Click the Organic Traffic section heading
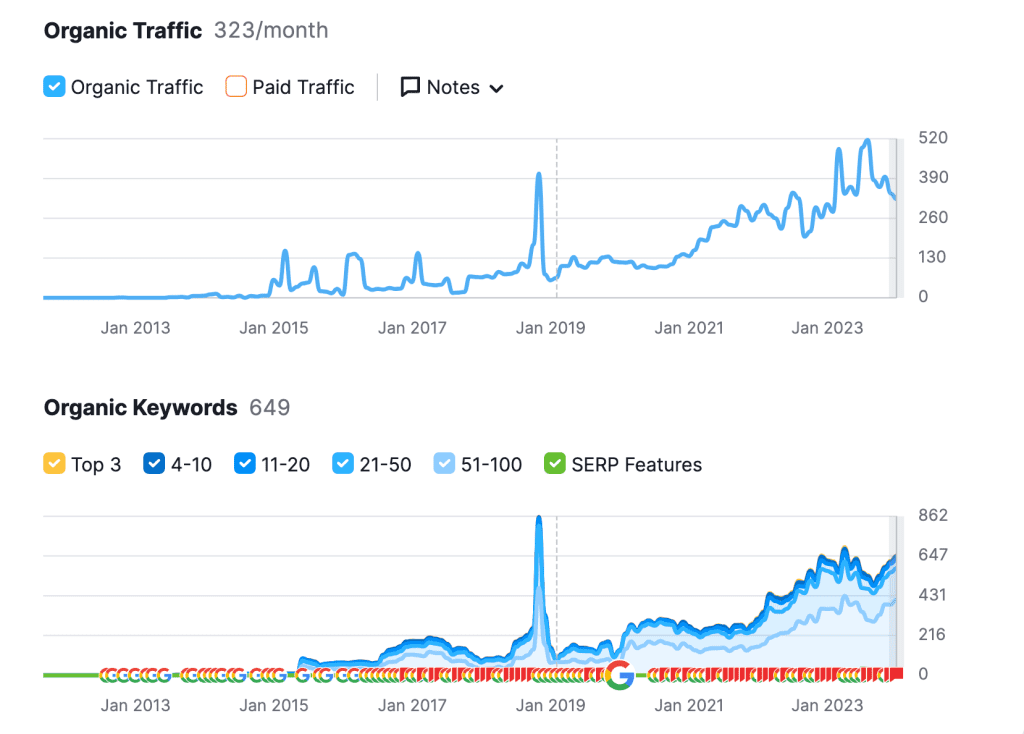The image size is (1024, 734). click(x=123, y=31)
